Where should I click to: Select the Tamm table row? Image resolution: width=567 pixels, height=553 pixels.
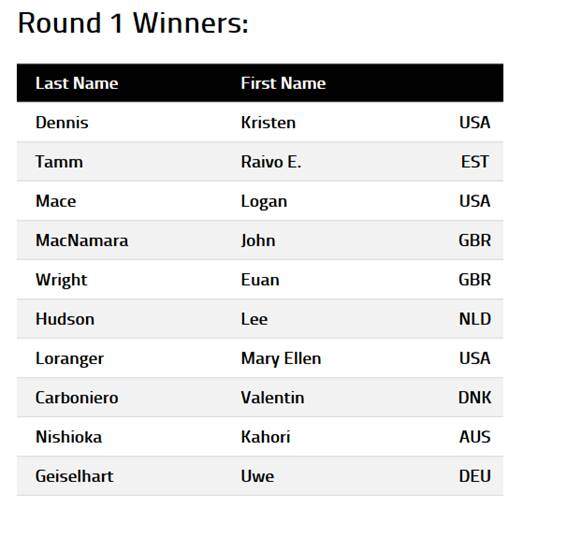pos(260,161)
